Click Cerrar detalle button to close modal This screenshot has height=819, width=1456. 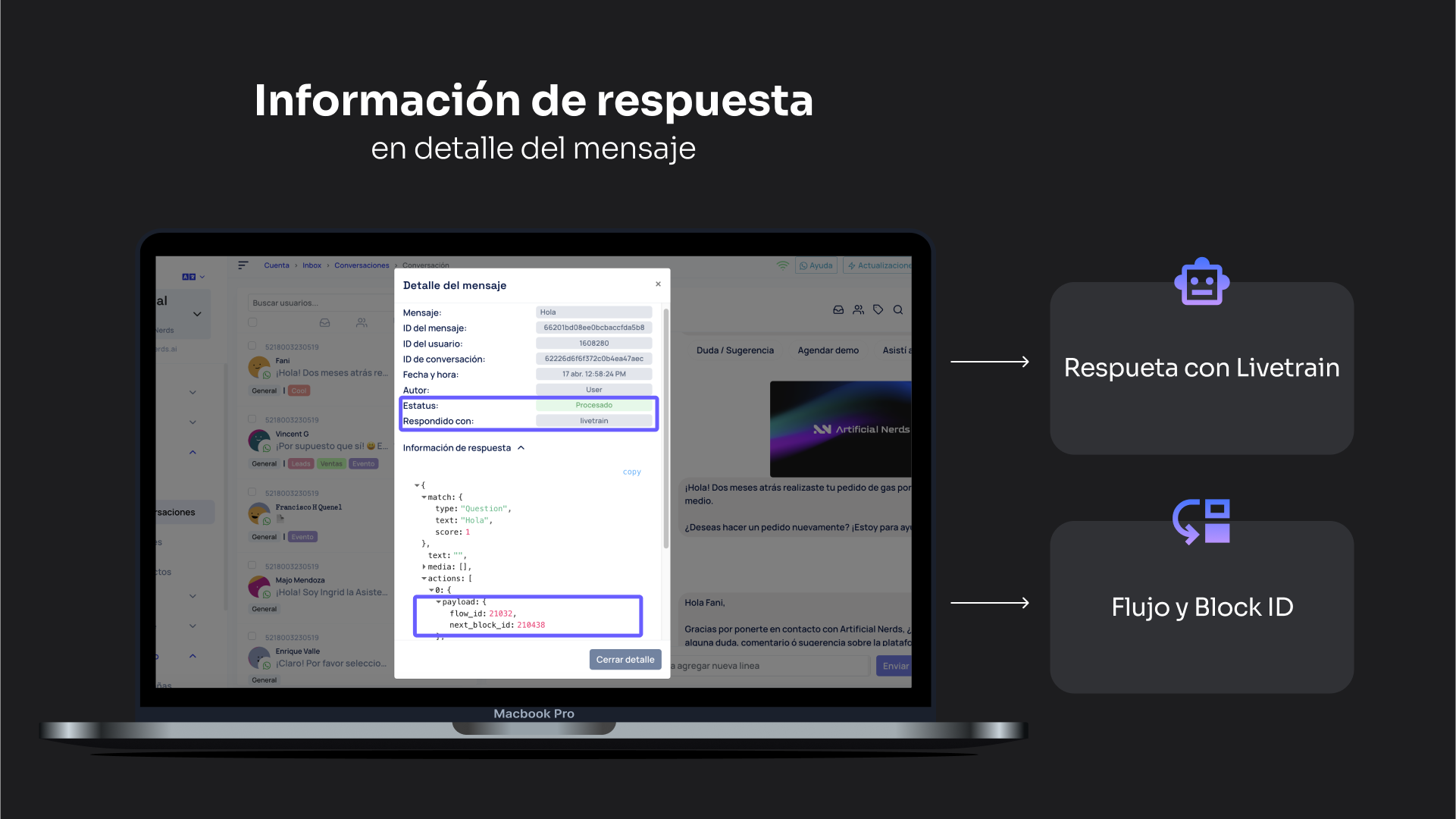[x=624, y=659]
